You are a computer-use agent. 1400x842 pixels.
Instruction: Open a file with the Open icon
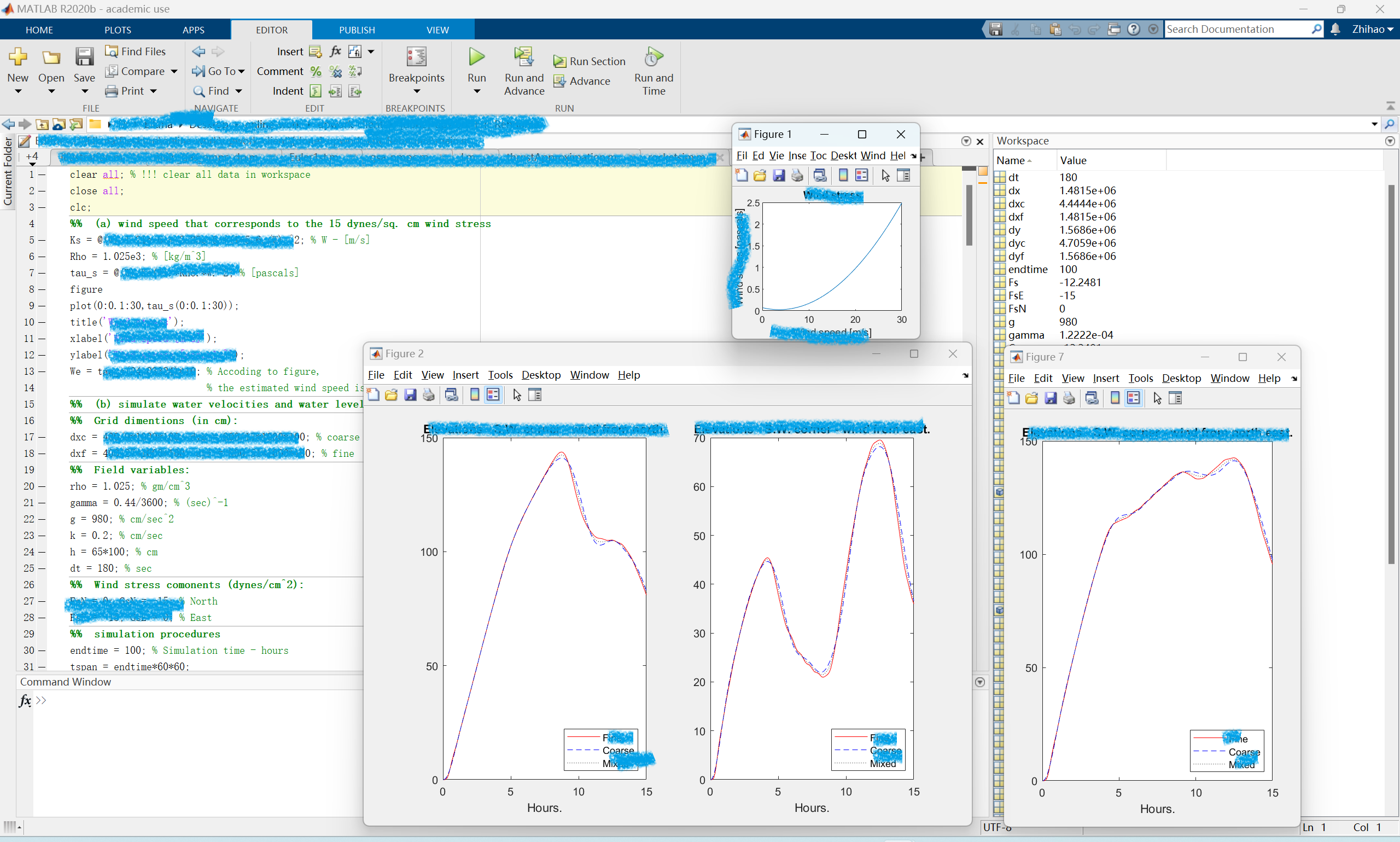point(51,57)
